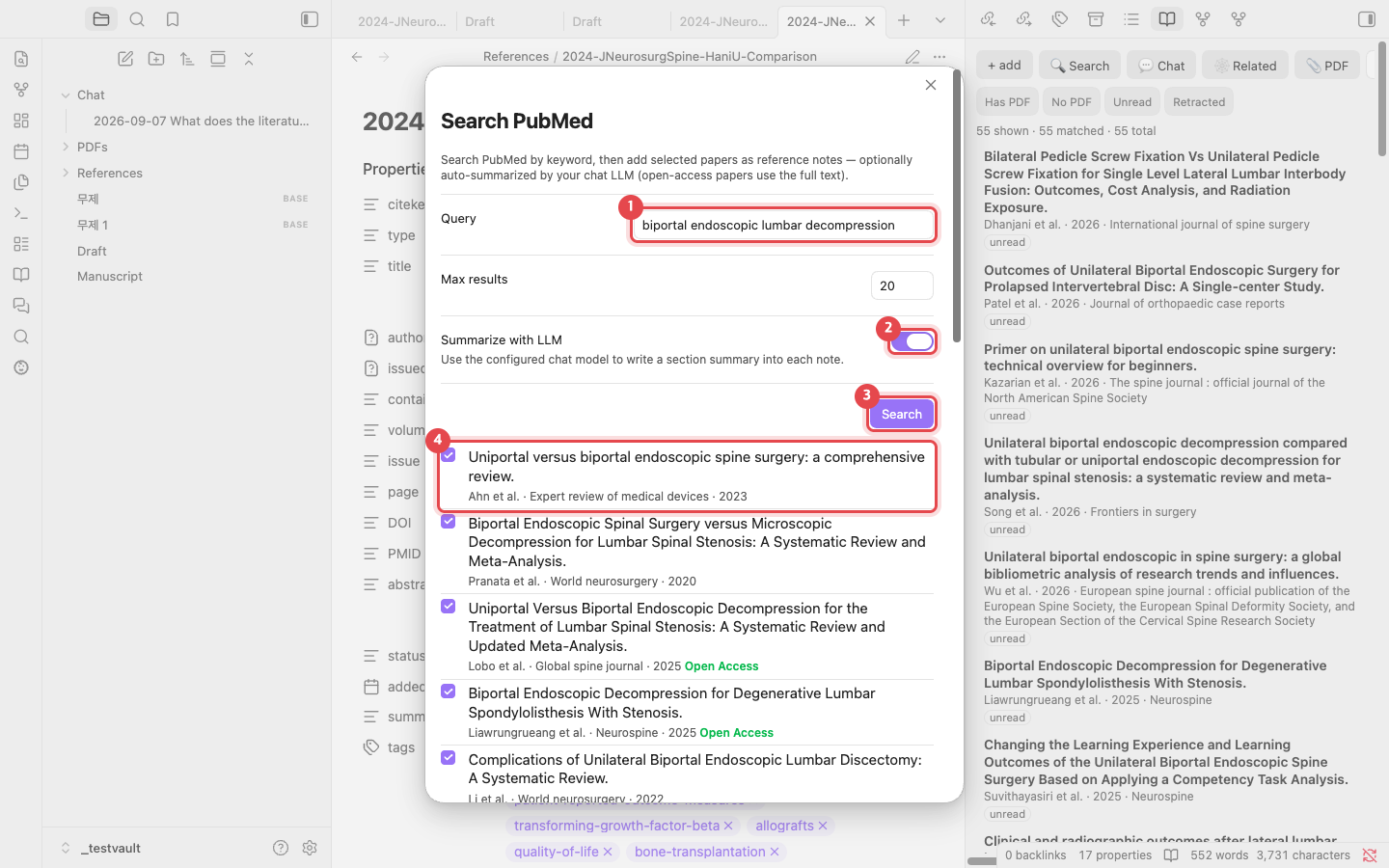Screen dimensions: 1389x868
Task: Filter library by Has PDF
Action: coord(1007,102)
